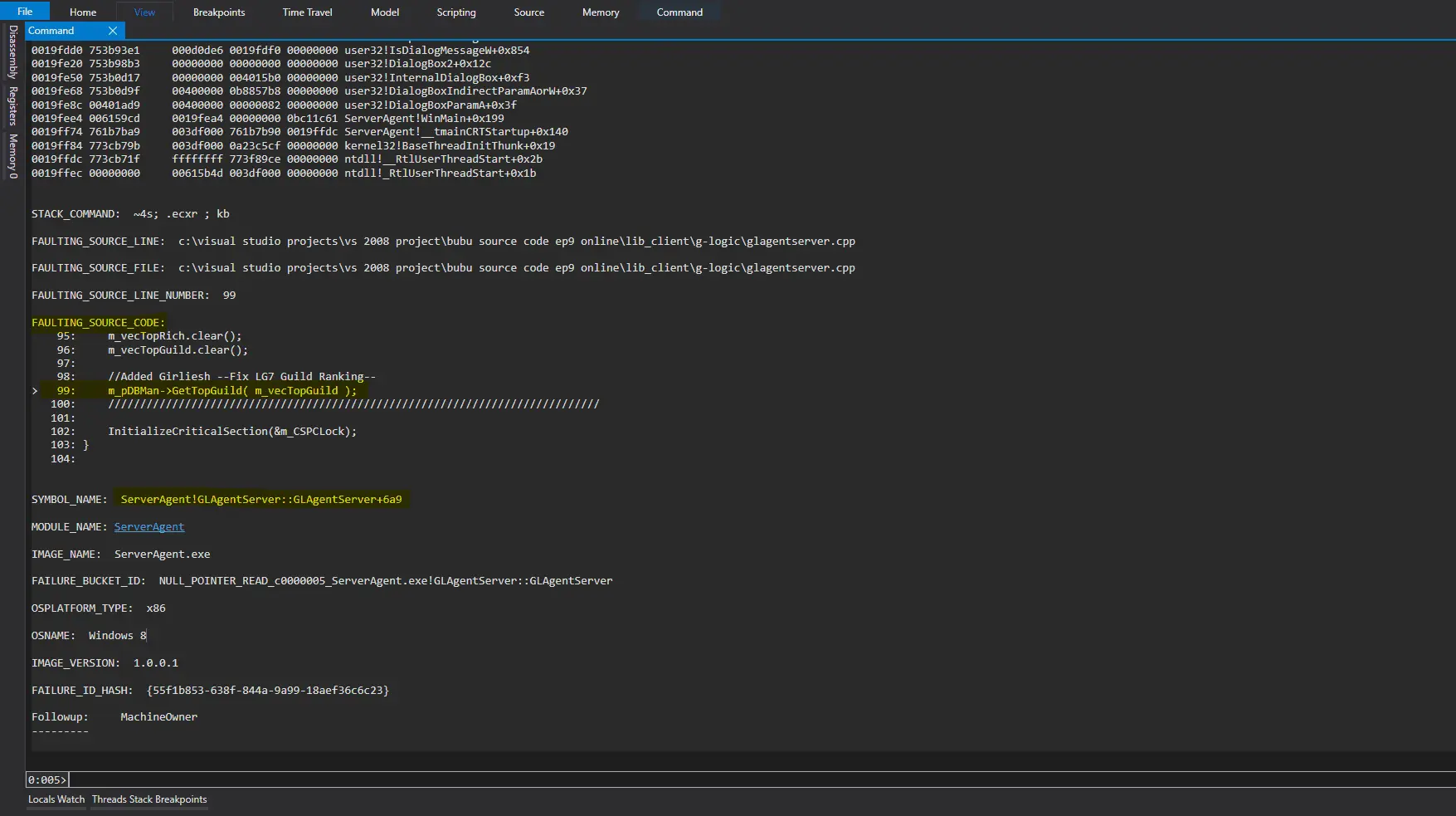Click the STACK_COMMAND line
Image resolution: width=1456 pixels, height=816 pixels.
point(130,213)
